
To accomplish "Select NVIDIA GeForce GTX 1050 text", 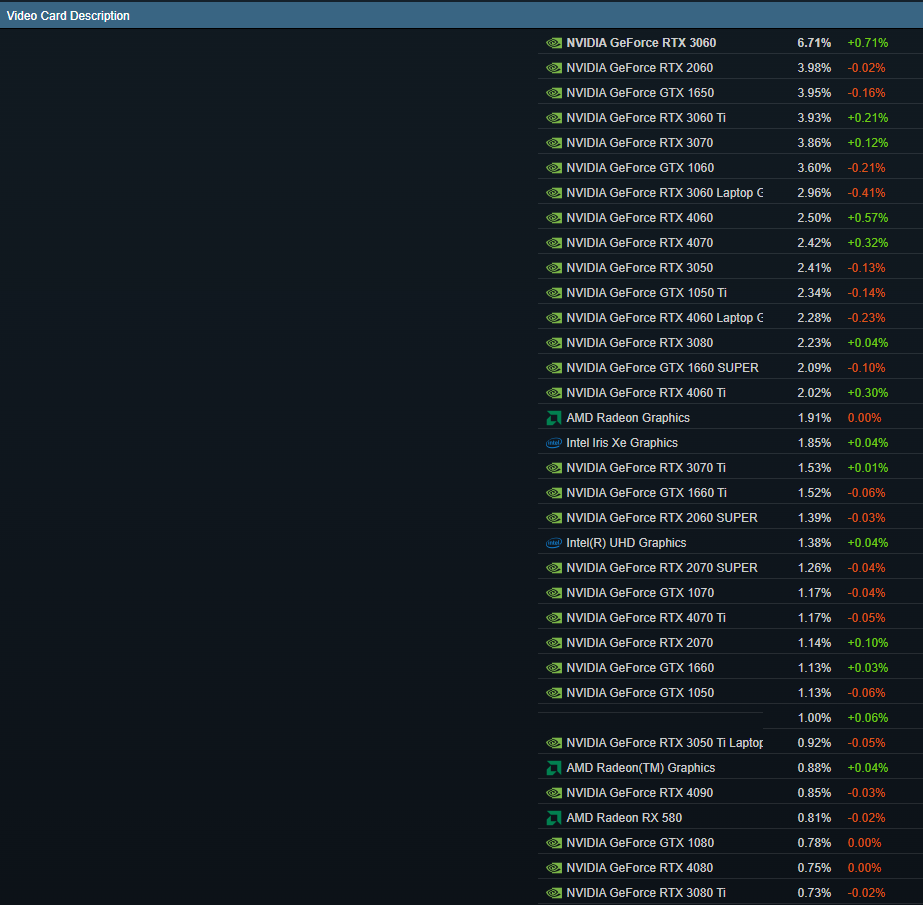I will pyautogui.click(x=640, y=693).
